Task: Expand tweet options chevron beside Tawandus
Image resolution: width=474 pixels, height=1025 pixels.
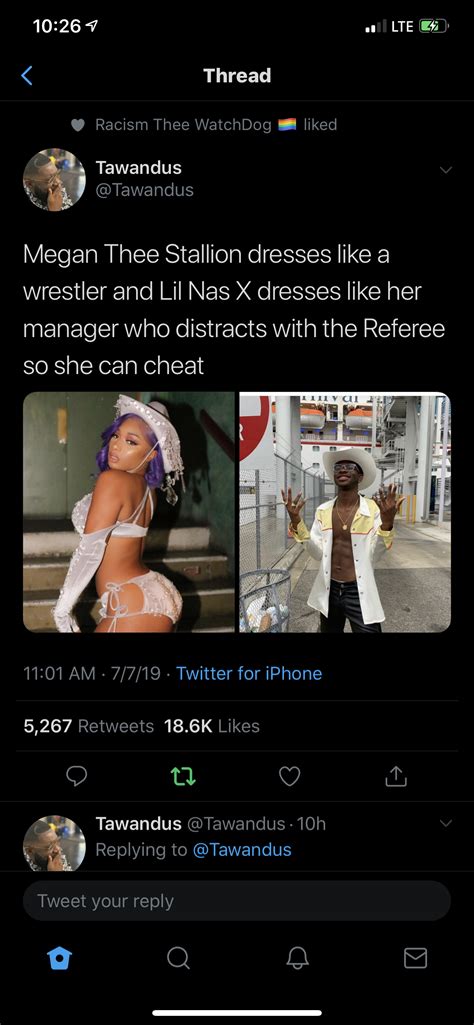Action: coord(445,170)
